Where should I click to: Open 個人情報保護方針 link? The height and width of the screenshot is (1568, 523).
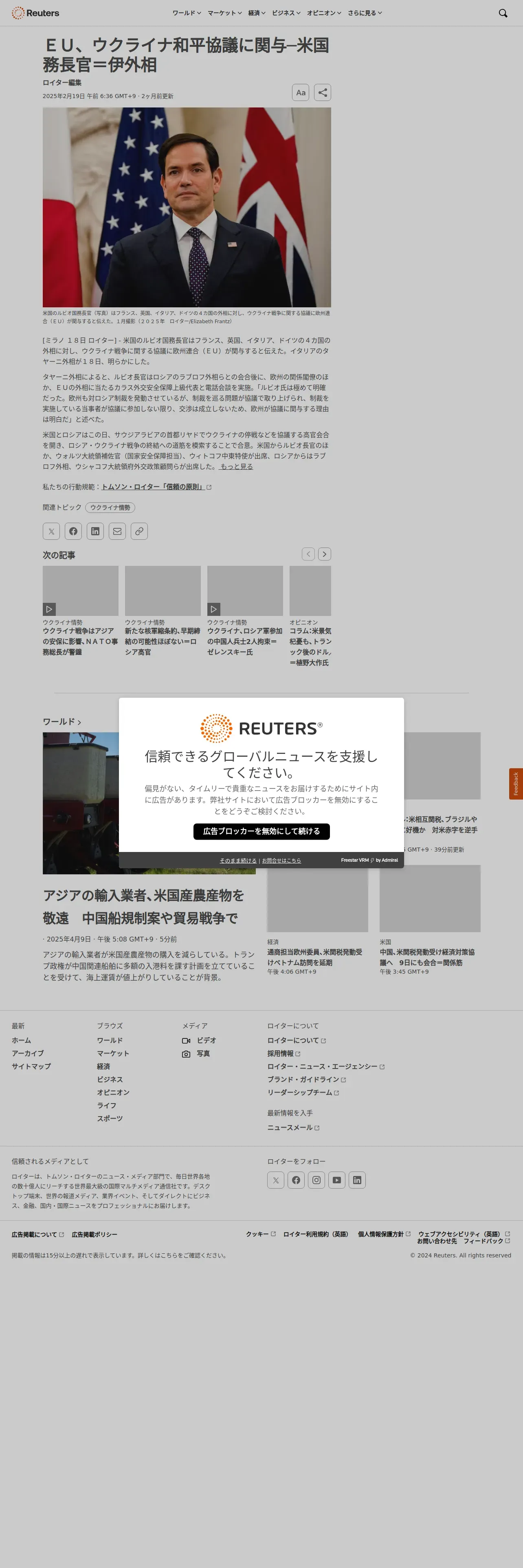pos(384,1234)
